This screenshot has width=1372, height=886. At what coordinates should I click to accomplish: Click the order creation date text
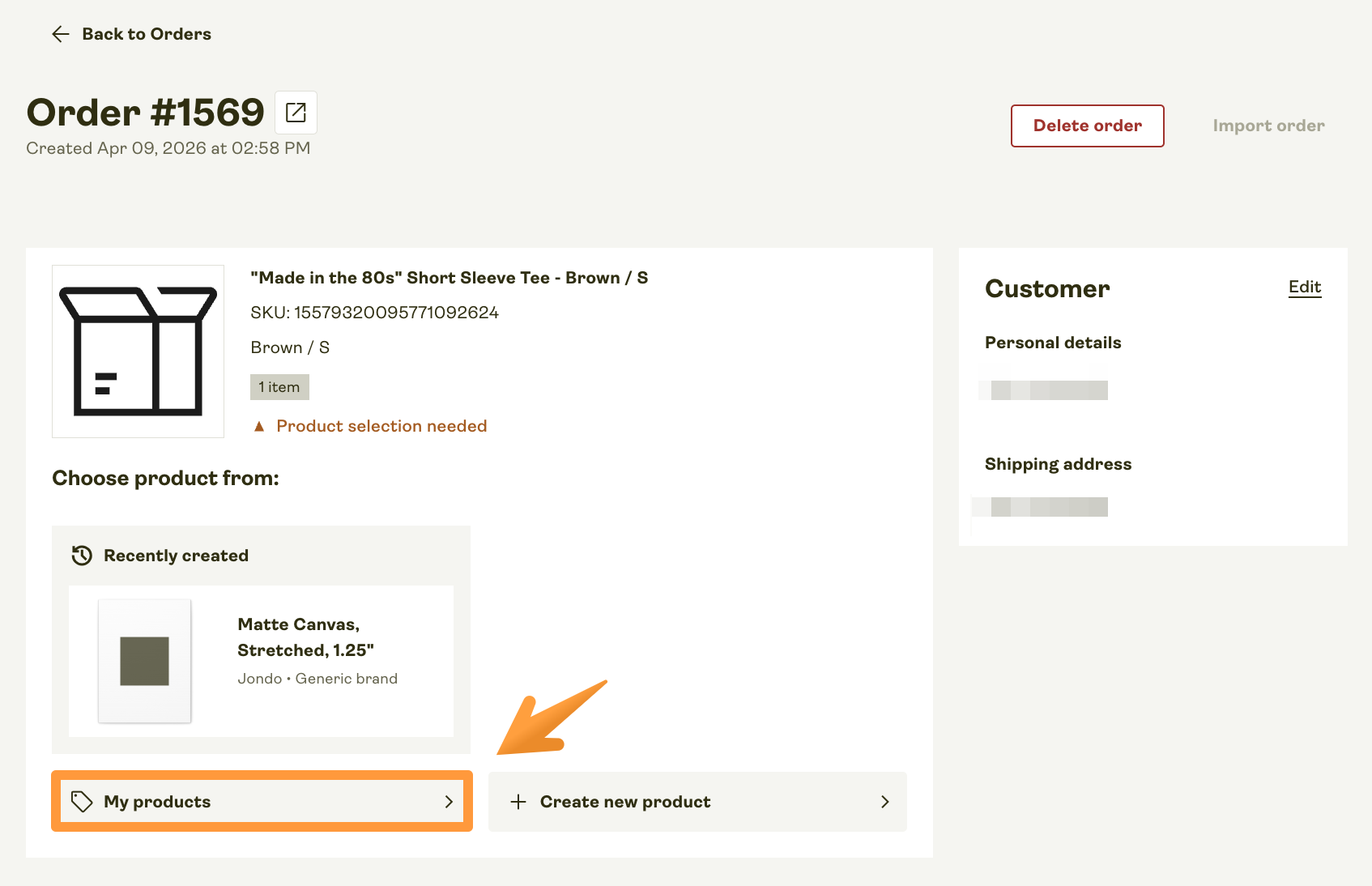[x=168, y=148]
